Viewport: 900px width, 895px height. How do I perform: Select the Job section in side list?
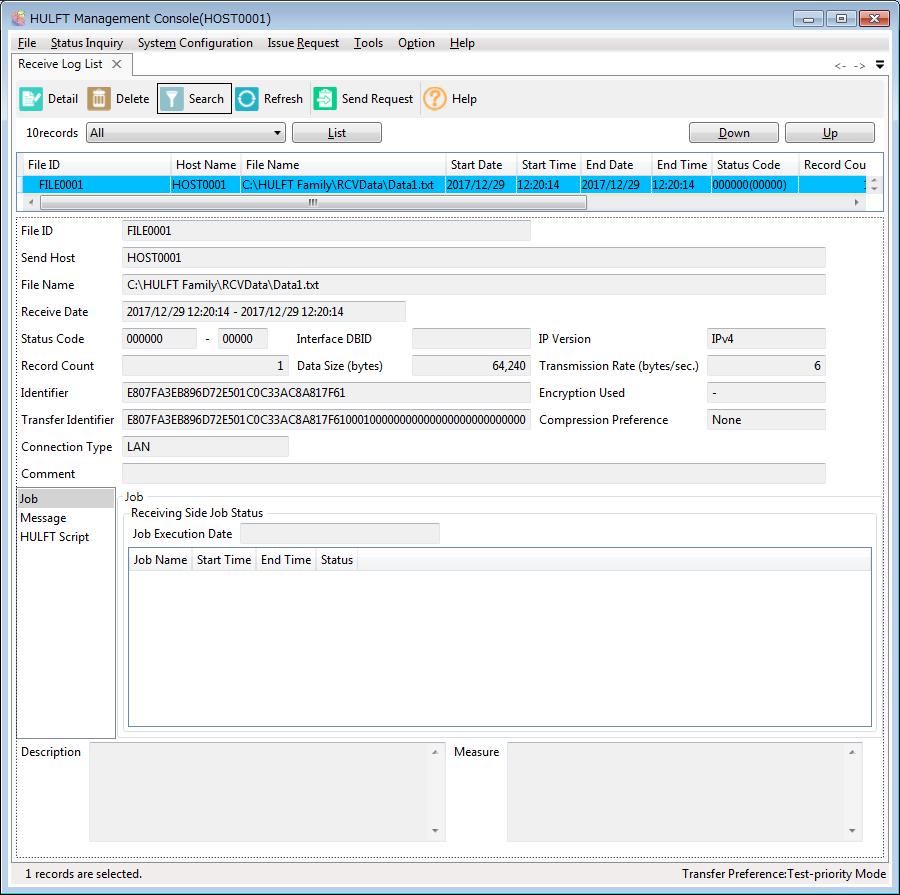[66, 498]
